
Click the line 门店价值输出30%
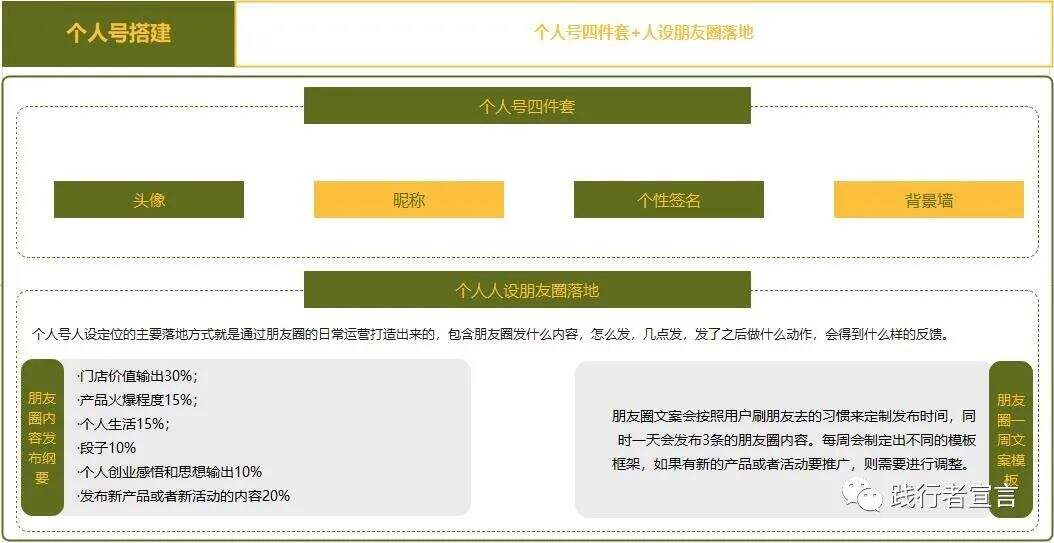(138, 376)
